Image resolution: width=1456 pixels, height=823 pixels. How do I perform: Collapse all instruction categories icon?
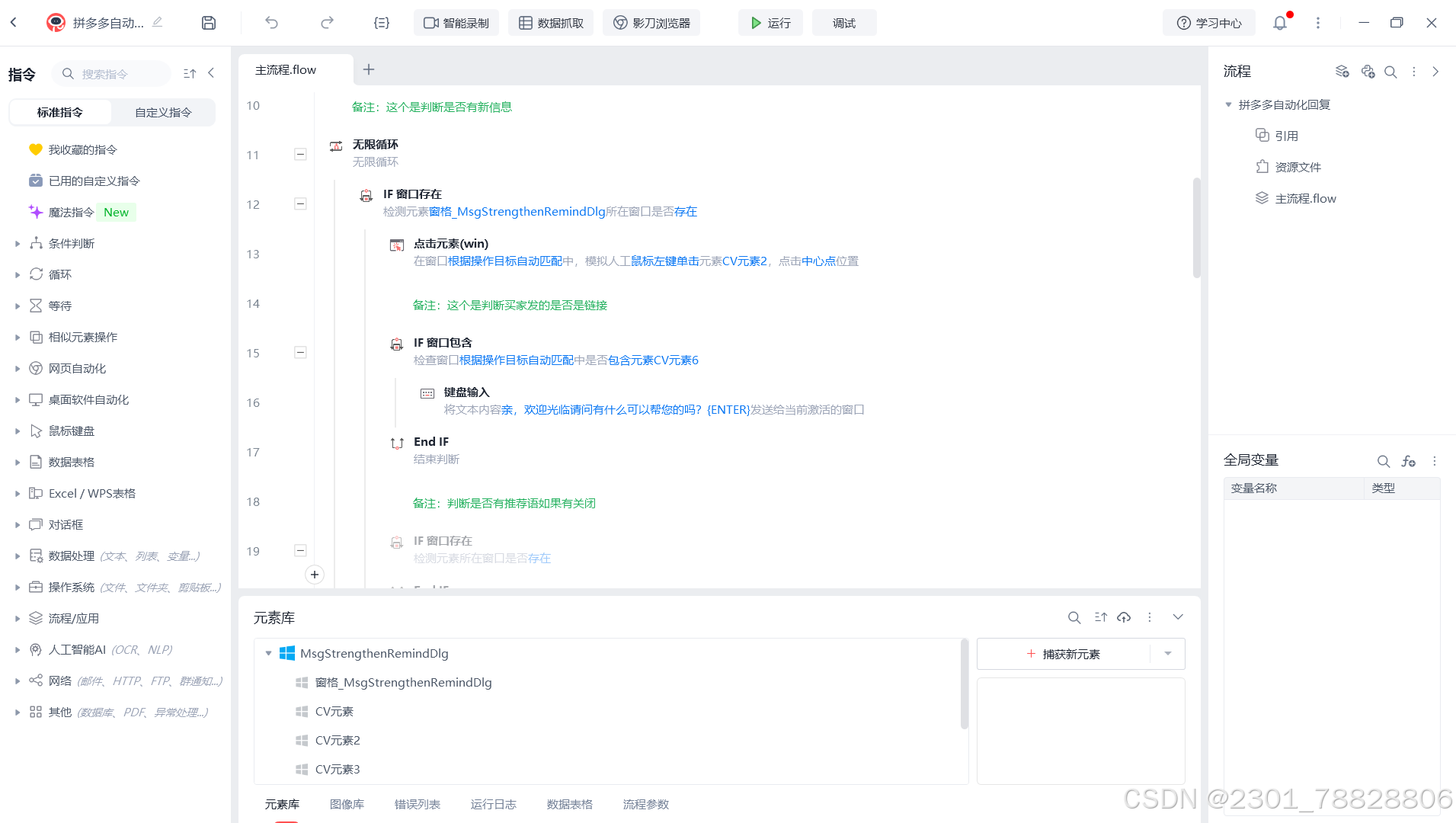coord(190,73)
